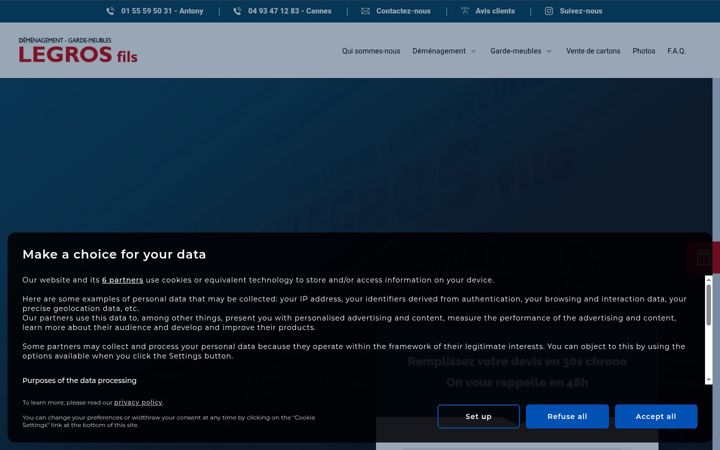Click the icon beside Avis clients

465,11
